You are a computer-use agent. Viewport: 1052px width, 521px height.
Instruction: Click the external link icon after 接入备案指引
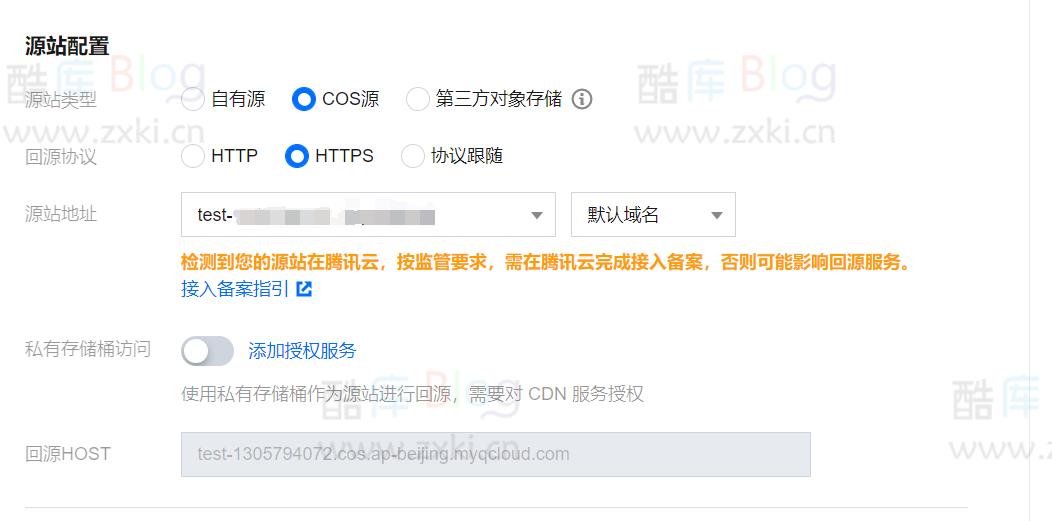pos(305,289)
